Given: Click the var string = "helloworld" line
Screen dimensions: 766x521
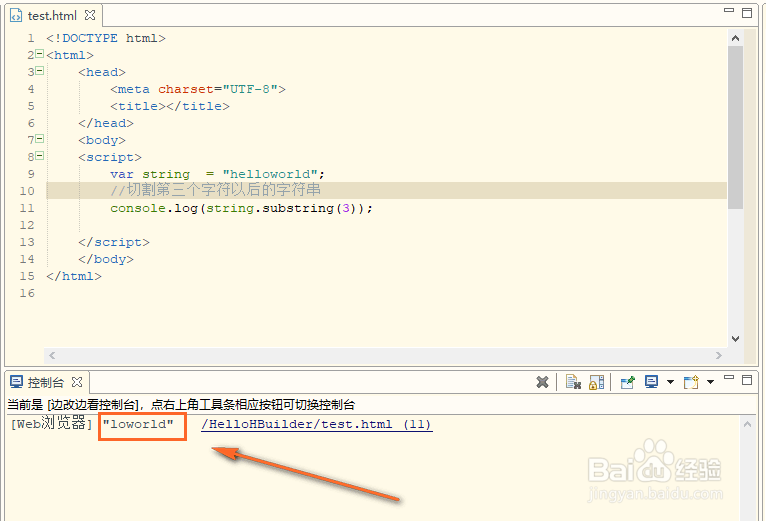Looking at the screenshot, I should tap(217, 174).
